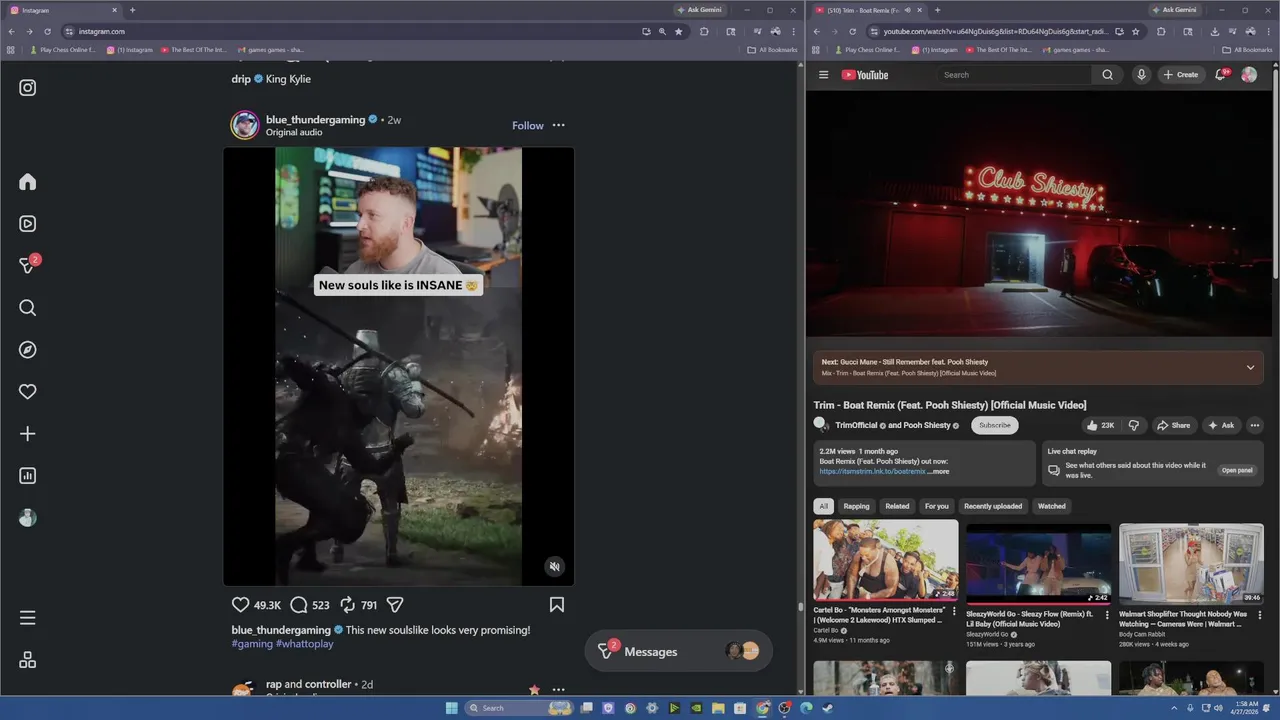Select the For you filter chip
The width and height of the screenshot is (1280, 720).
click(936, 506)
